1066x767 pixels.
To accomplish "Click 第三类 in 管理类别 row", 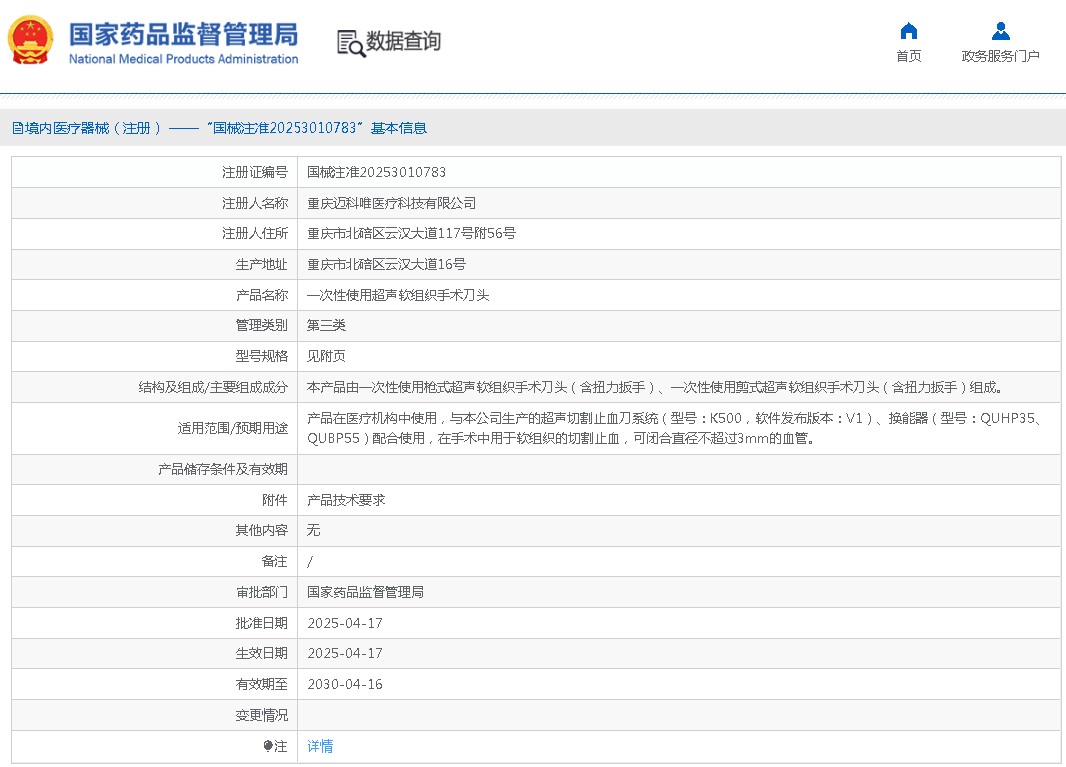I will click(x=326, y=325).
